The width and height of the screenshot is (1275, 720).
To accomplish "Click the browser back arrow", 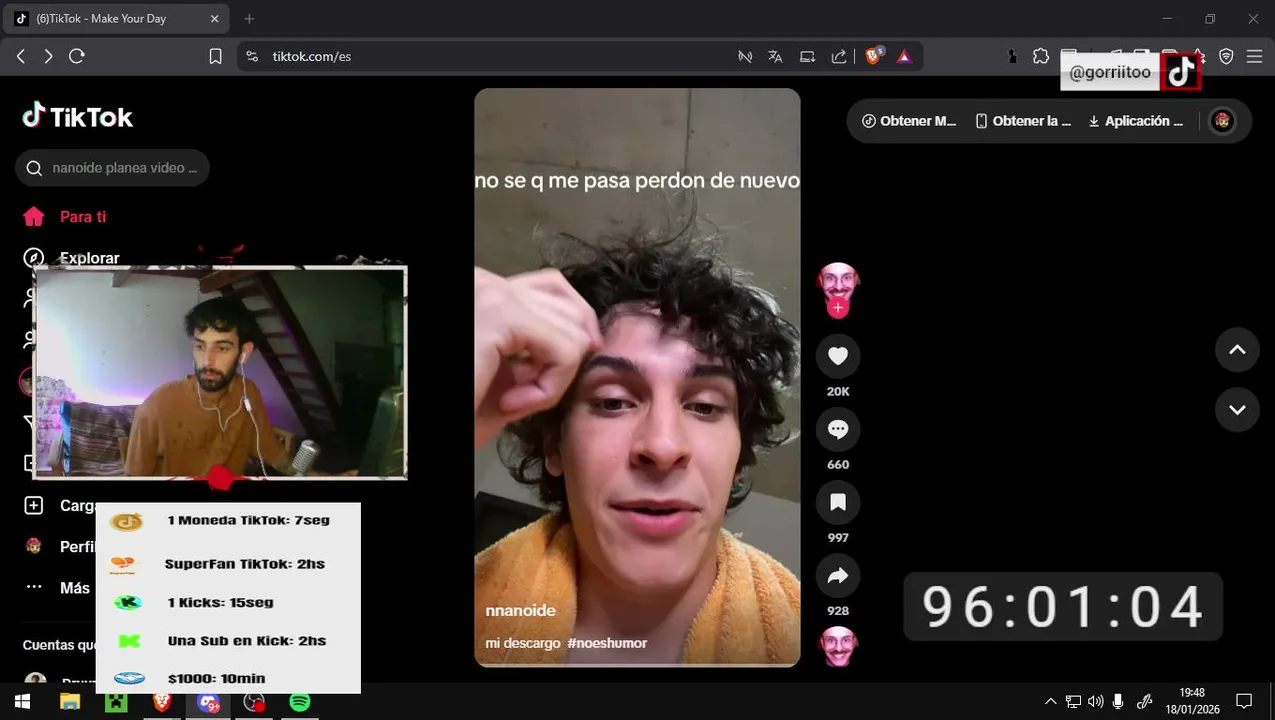I will click(x=21, y=57).
